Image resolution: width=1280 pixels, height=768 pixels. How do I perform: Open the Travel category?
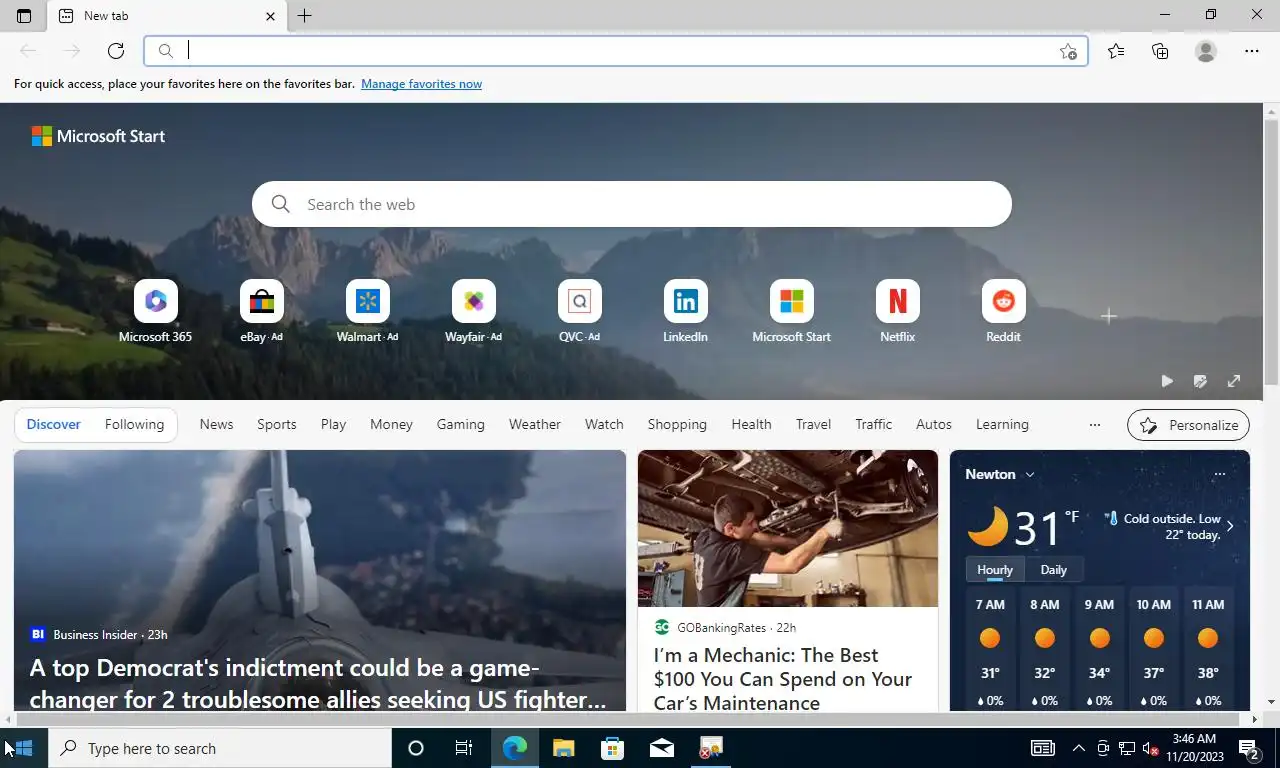click(x=813, y=424)
